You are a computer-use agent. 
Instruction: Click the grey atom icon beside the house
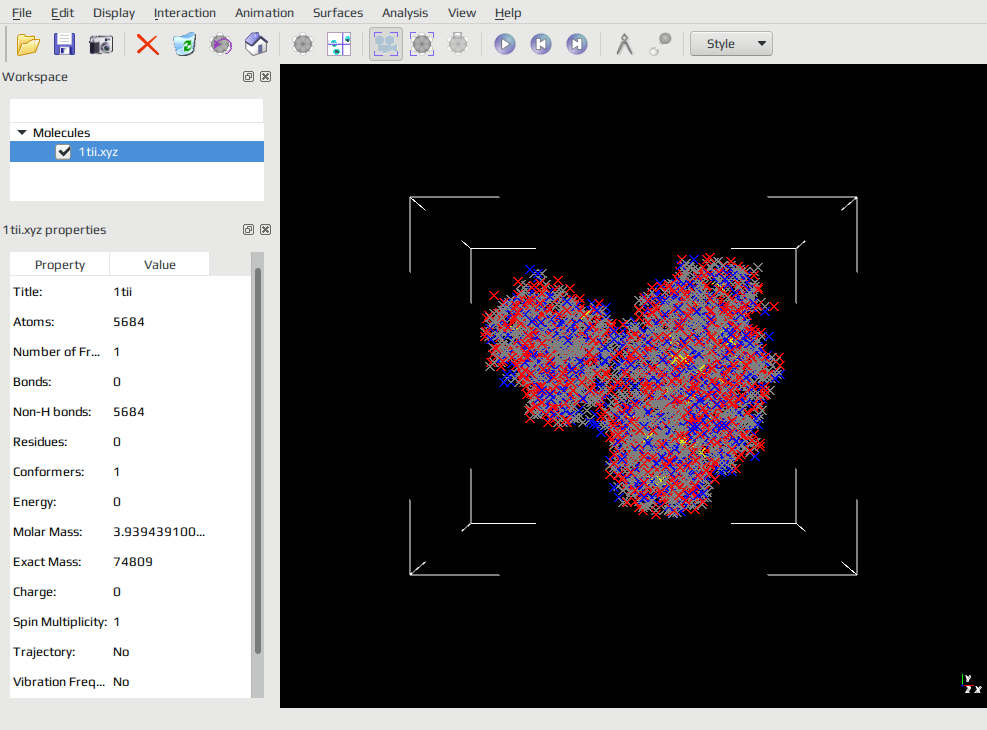coord(303,44)
